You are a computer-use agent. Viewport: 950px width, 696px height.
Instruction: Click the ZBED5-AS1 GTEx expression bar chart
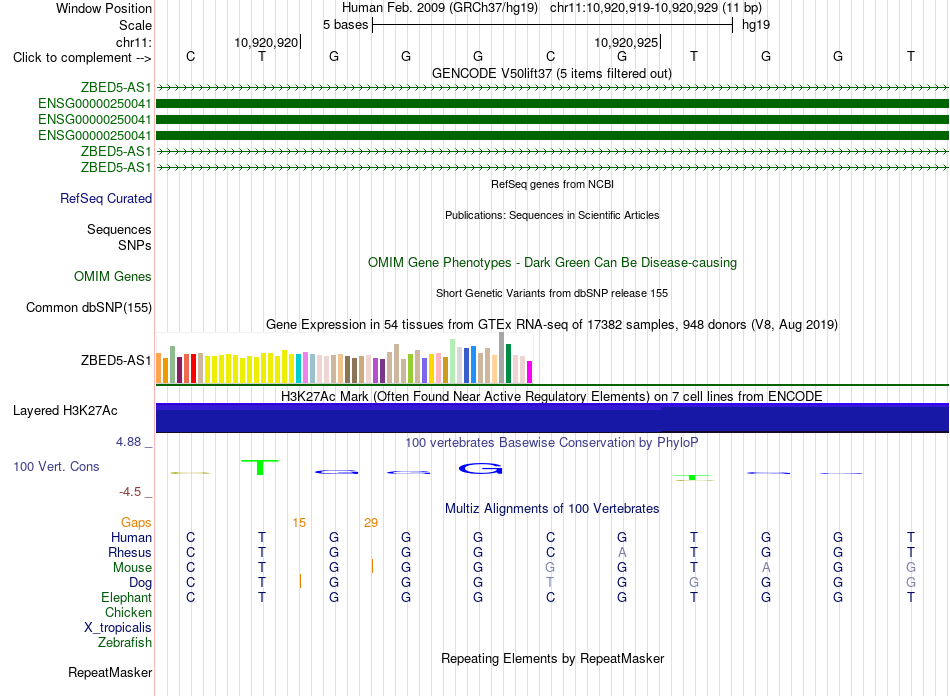344,358
